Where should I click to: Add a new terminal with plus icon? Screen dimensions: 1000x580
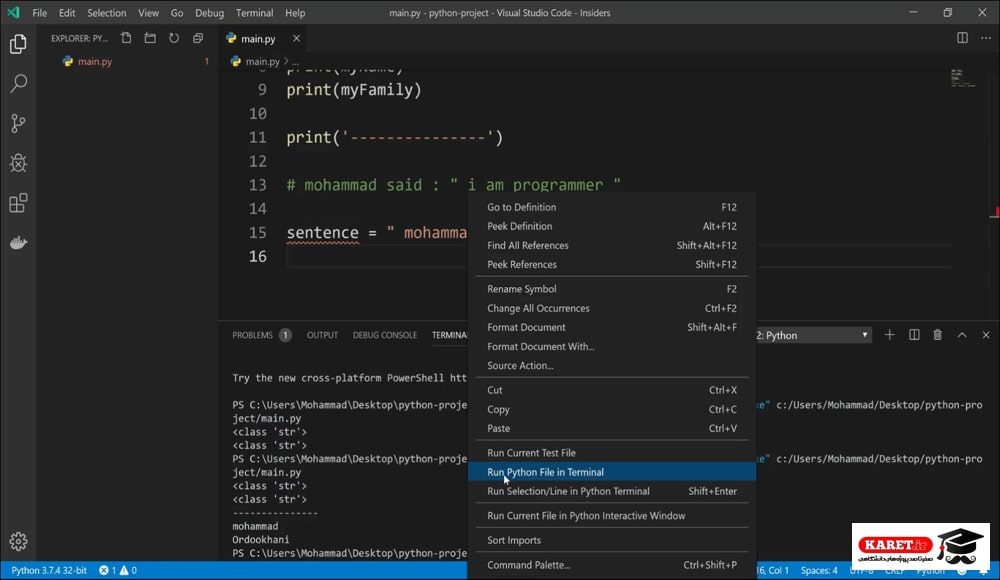[x=890, y=335]
